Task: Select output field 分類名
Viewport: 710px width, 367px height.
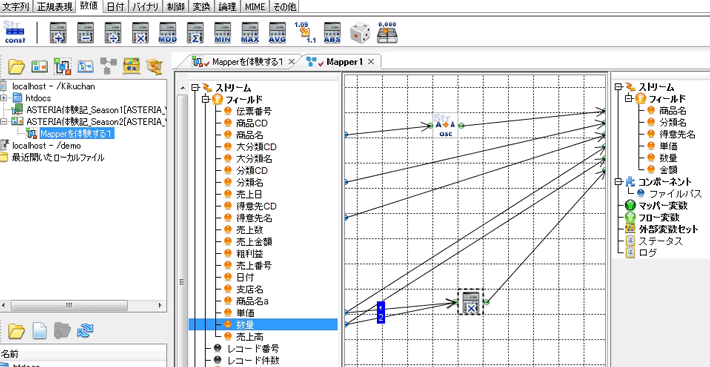Action: tap(673, 122)
